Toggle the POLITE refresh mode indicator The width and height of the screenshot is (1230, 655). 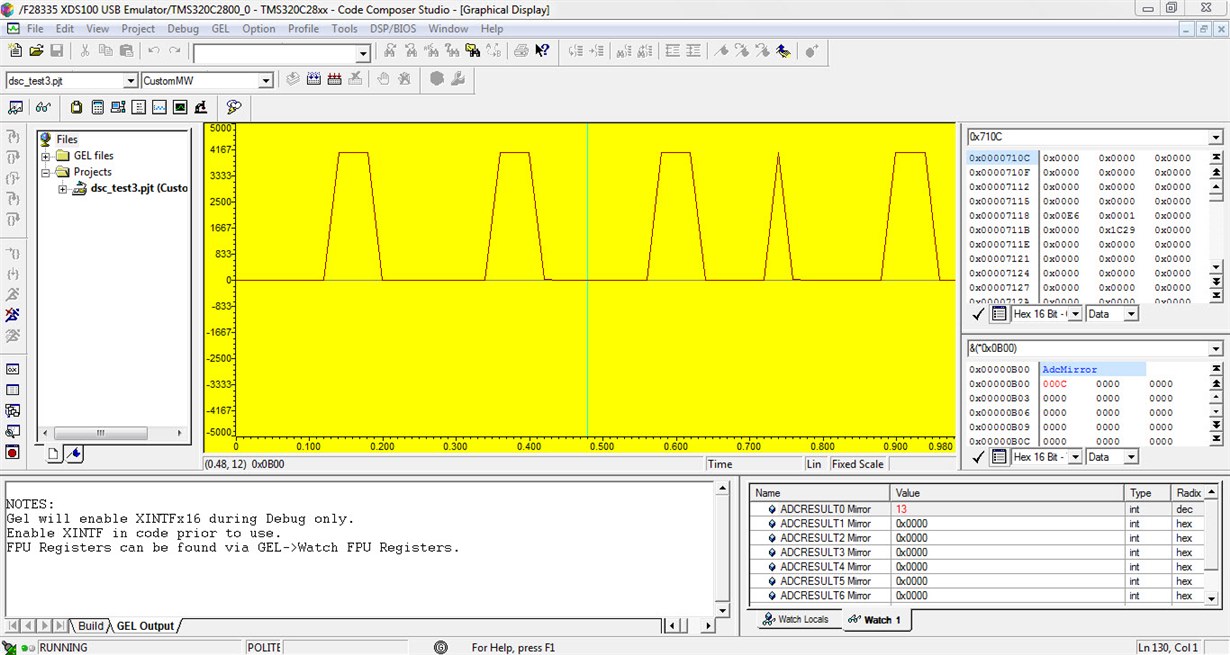tap(263, 647)
